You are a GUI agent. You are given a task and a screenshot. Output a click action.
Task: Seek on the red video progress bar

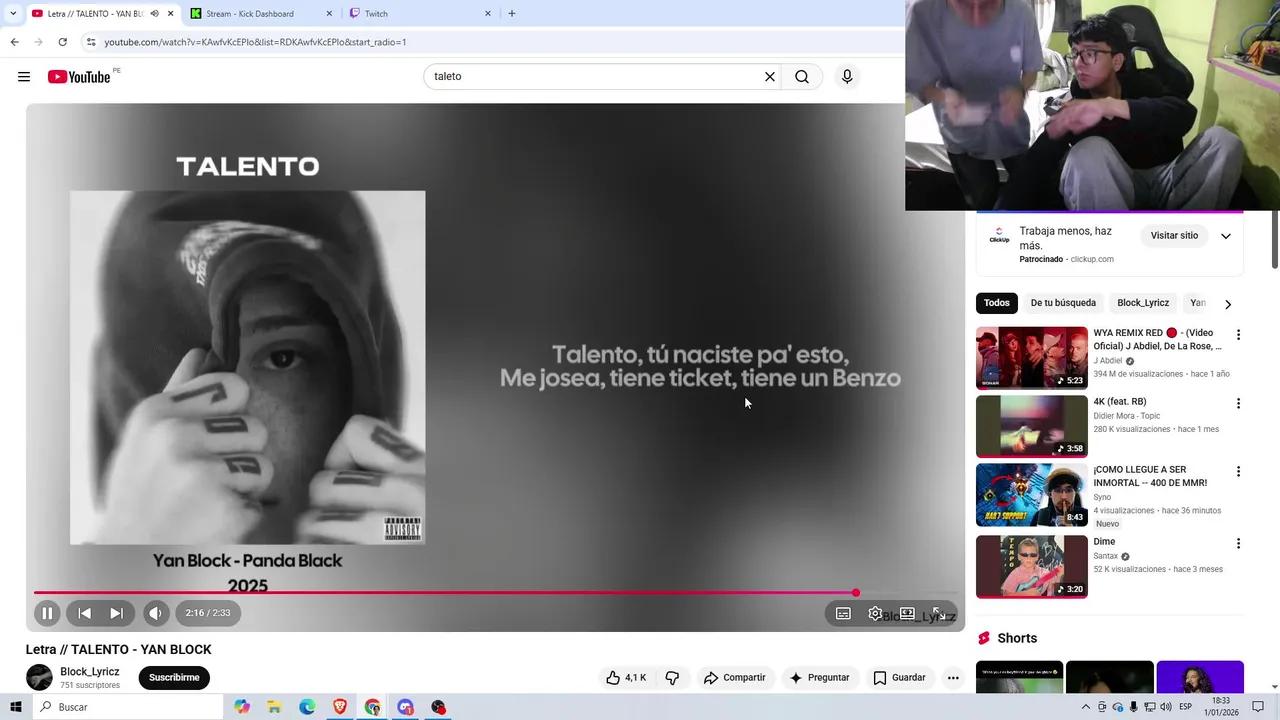tap(445, 593)
